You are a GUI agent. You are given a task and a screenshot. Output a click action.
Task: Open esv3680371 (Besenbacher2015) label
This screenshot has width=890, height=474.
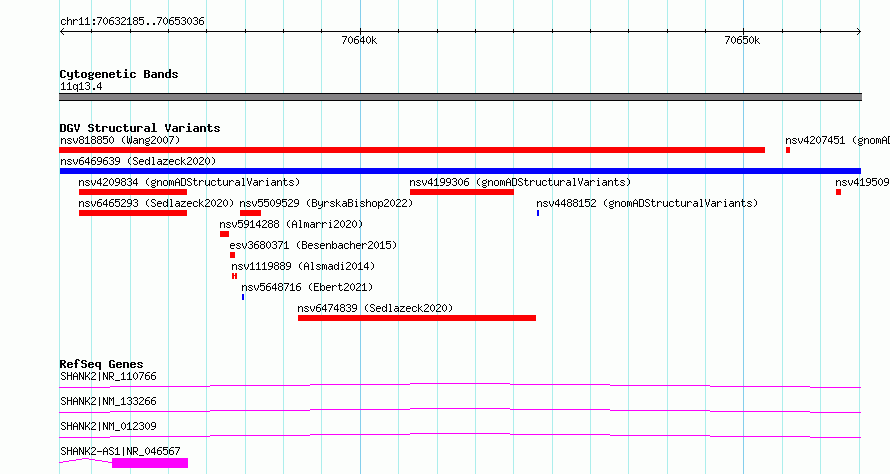(x=313, y=245)
